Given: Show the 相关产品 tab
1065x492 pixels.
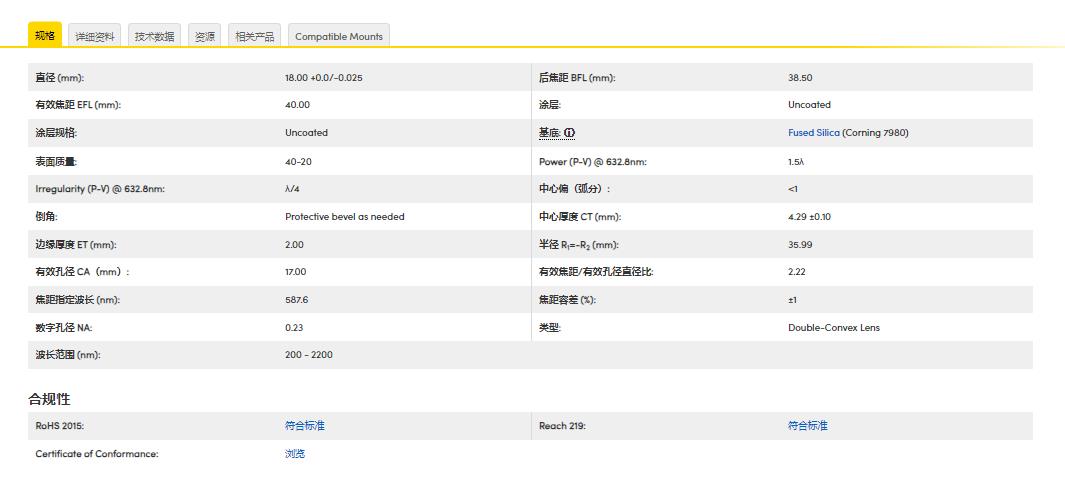Looking at the screenshot, I should 255,37.
